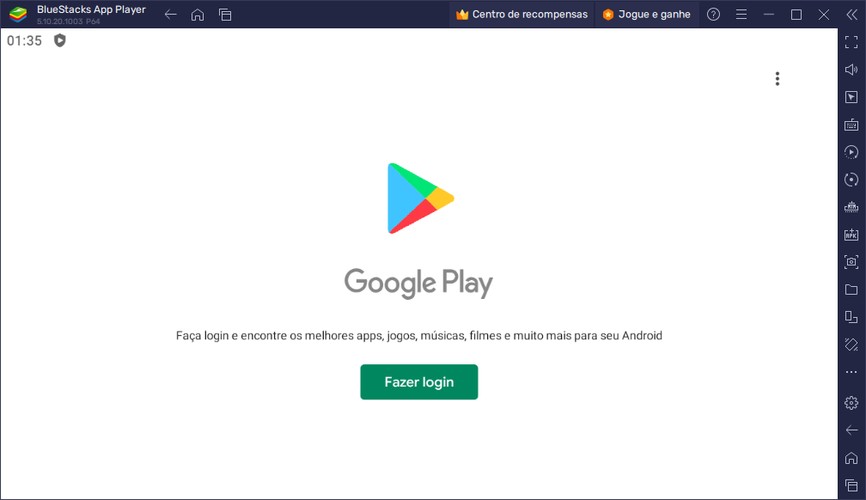Viewport: 866px width, 500px height.
Task: Click the 01:35 clock text
Action: coord(24,41)
